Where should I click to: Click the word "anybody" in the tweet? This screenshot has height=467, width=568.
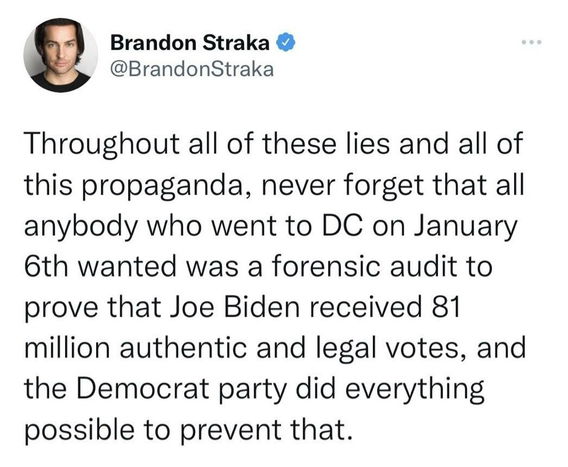81,227
